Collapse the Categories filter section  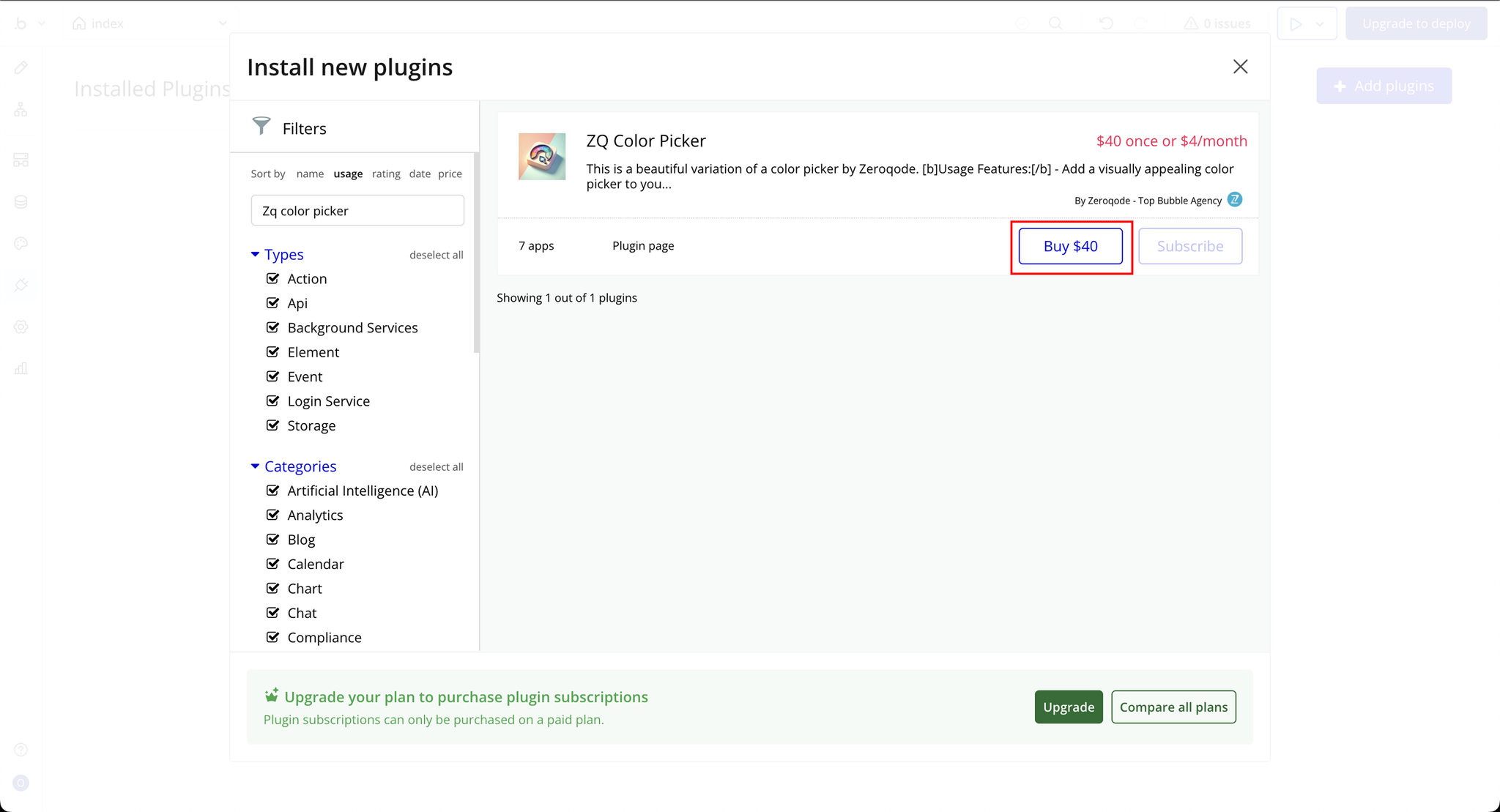[255, 466]
